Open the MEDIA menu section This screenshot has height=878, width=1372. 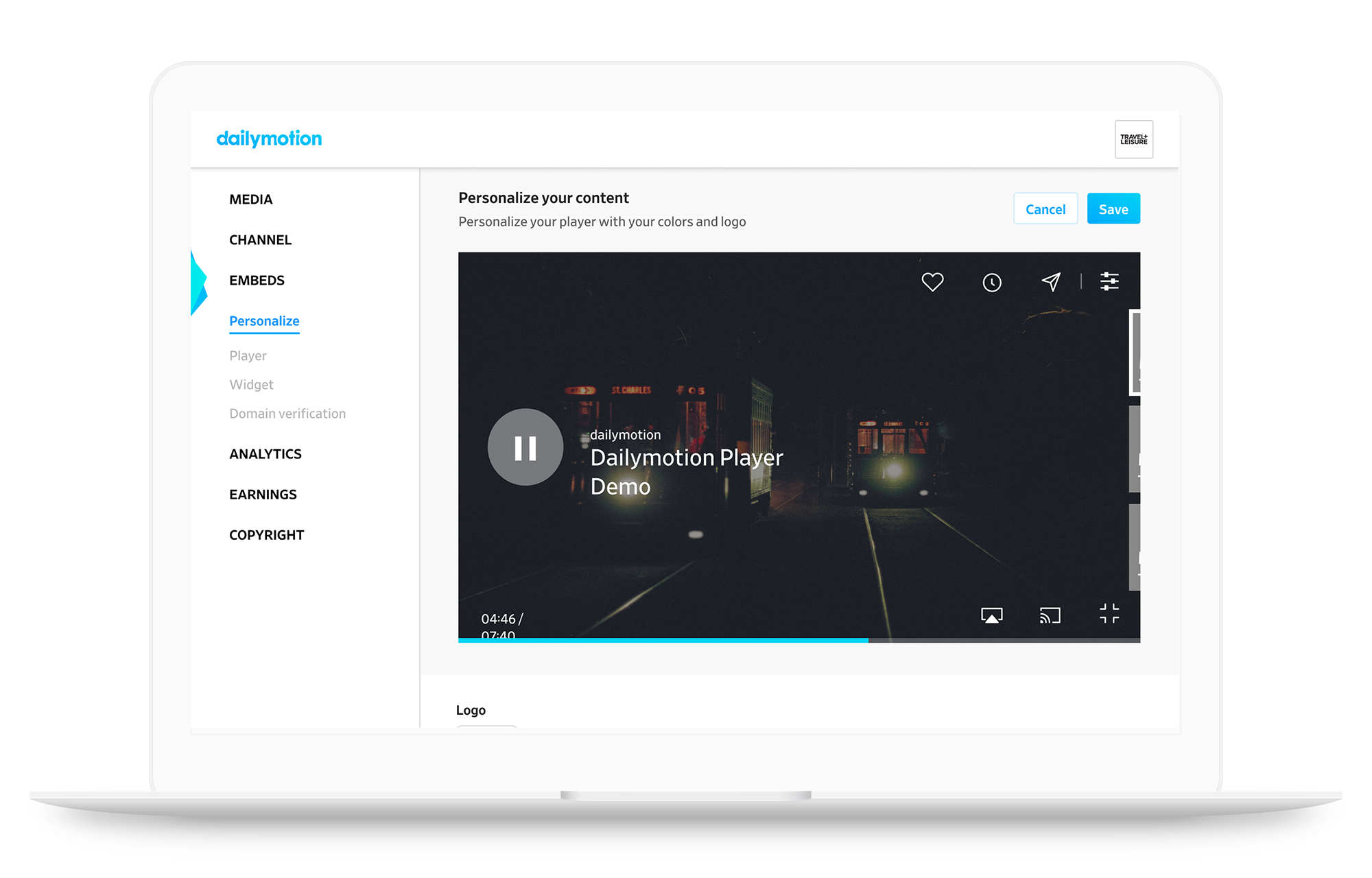(251, 200)
